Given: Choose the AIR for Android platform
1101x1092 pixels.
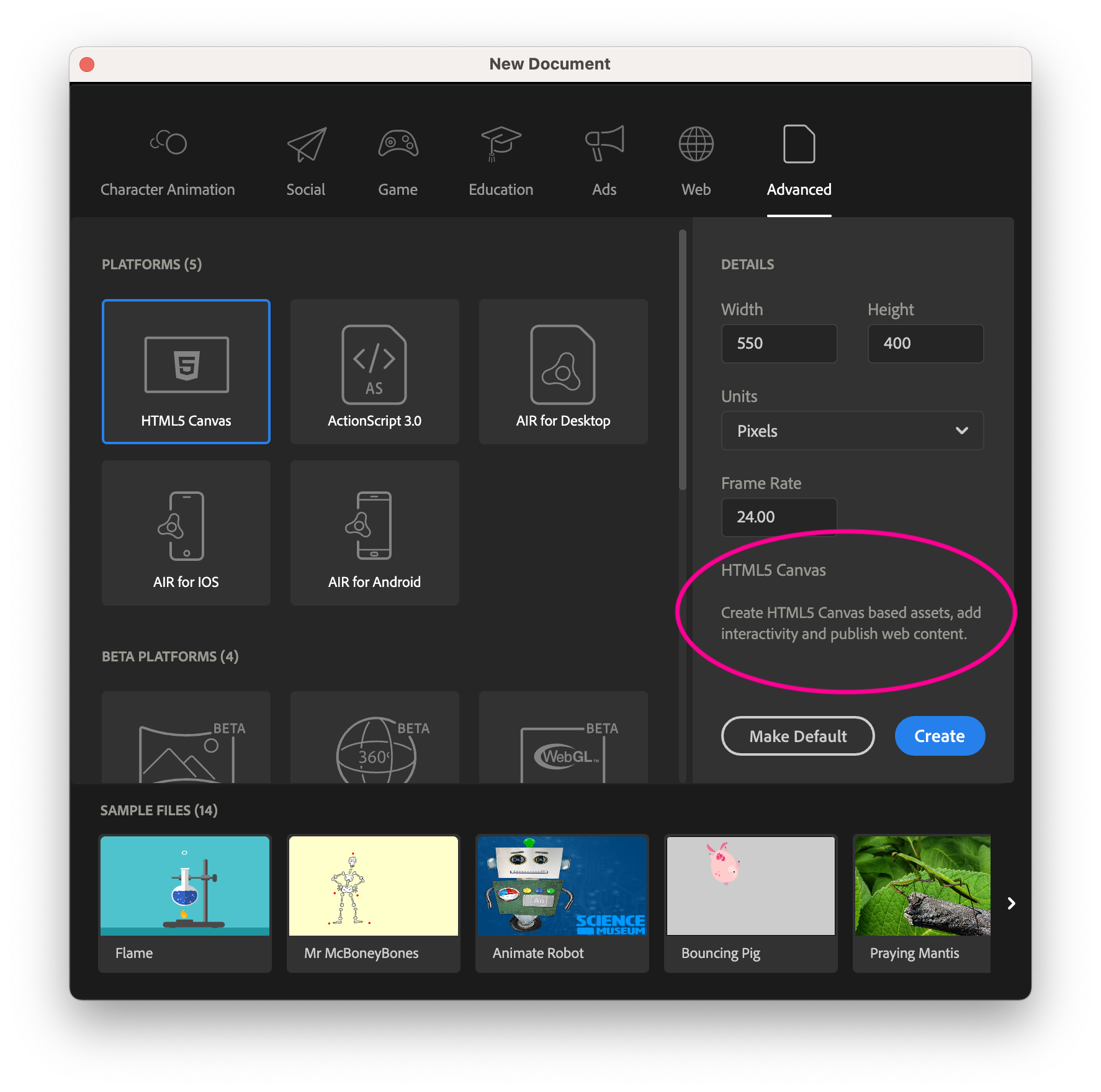Looking at the screenshot, I should click(x=374, y=527).
